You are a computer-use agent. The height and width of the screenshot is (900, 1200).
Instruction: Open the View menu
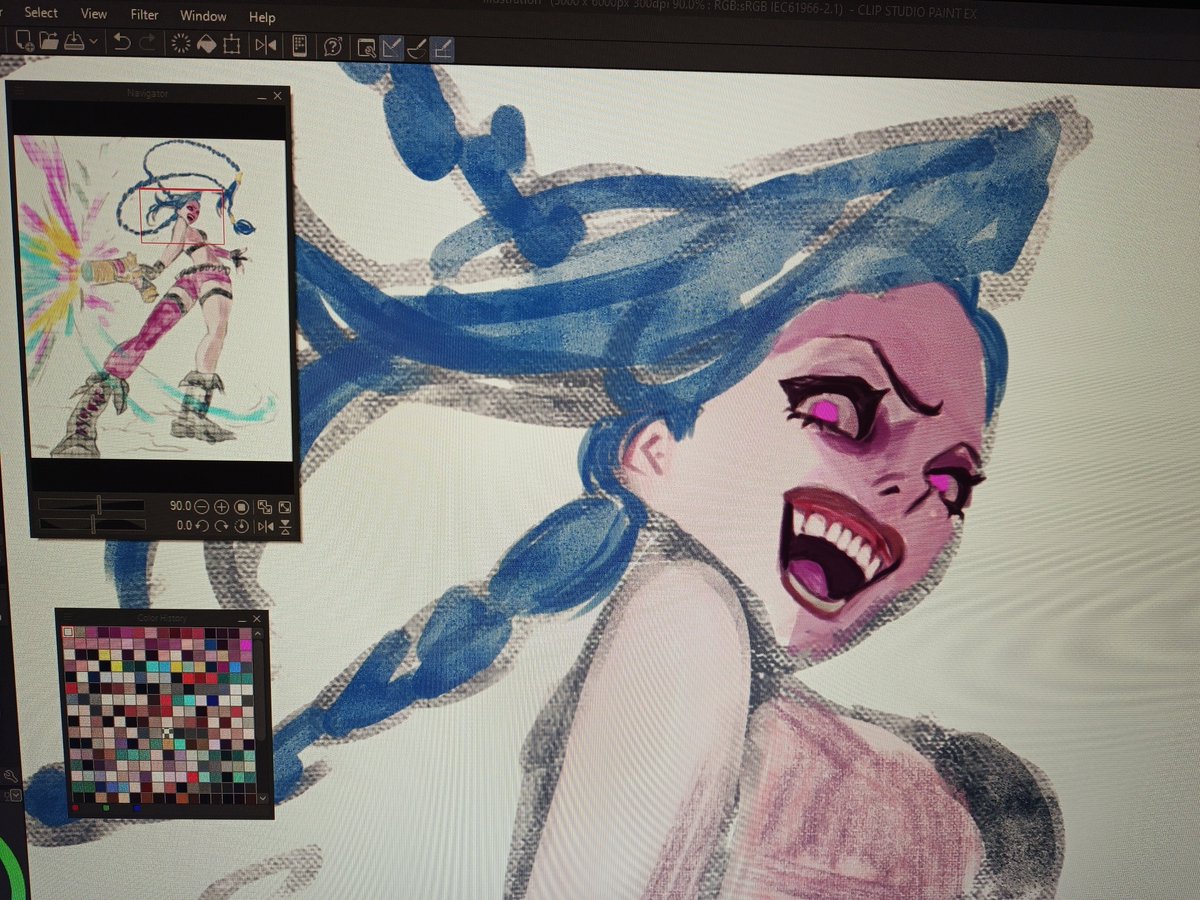coord(94,14)
